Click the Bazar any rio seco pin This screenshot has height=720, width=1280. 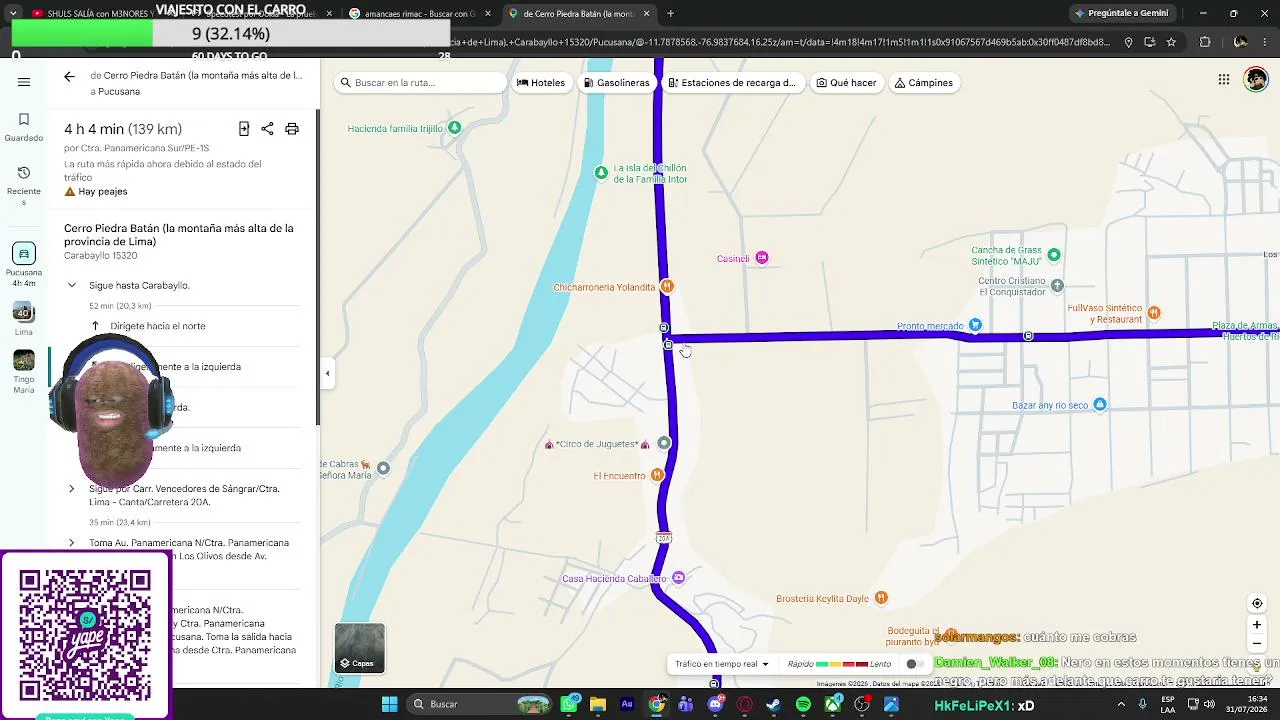pyautogui.click(x=1100, y=405)
